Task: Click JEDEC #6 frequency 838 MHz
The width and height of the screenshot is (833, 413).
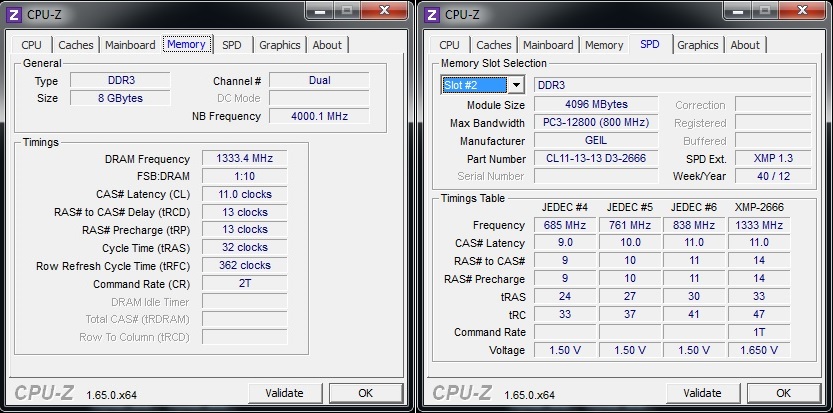Action: [694, 225]
